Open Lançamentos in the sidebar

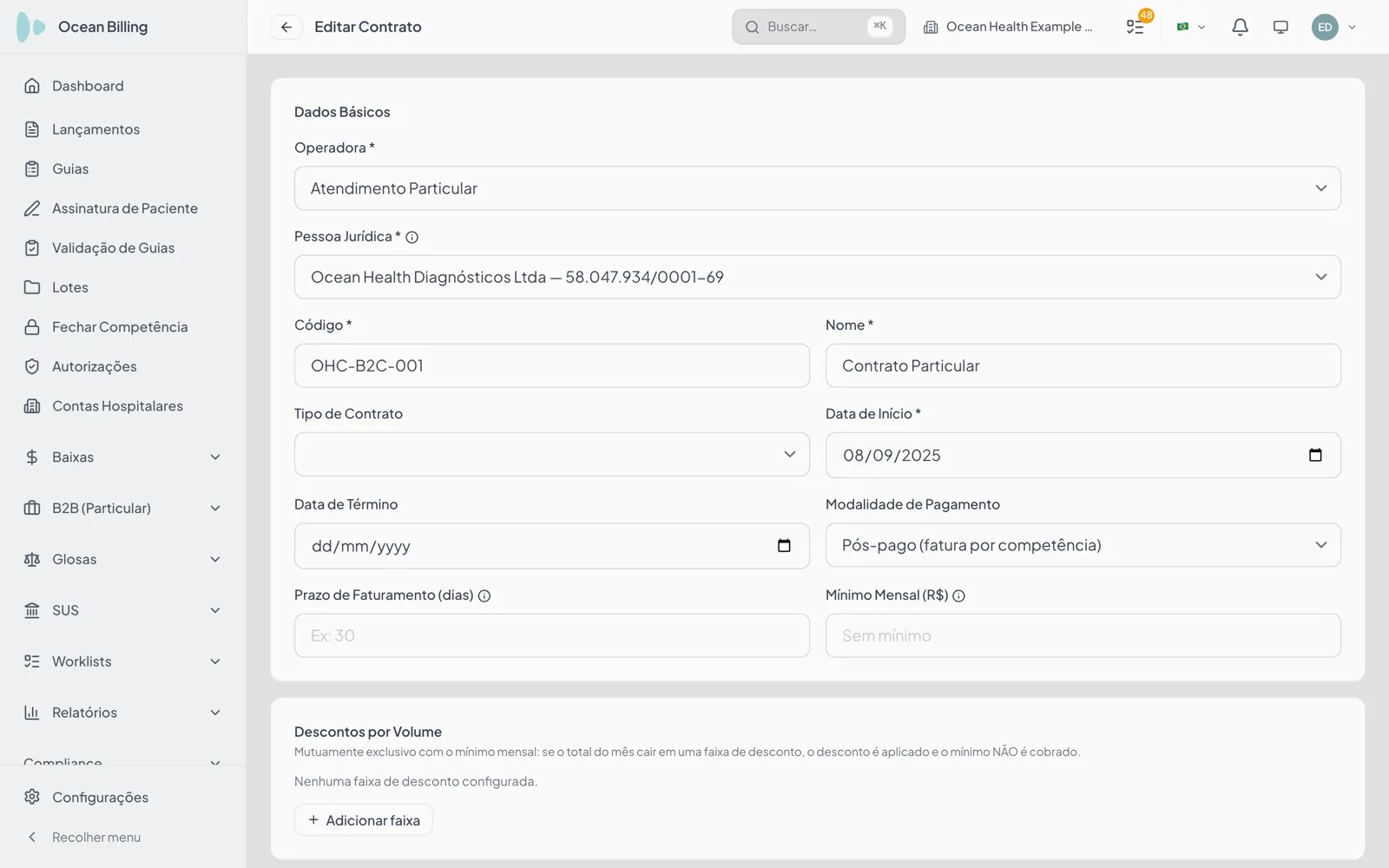[122, 129]
